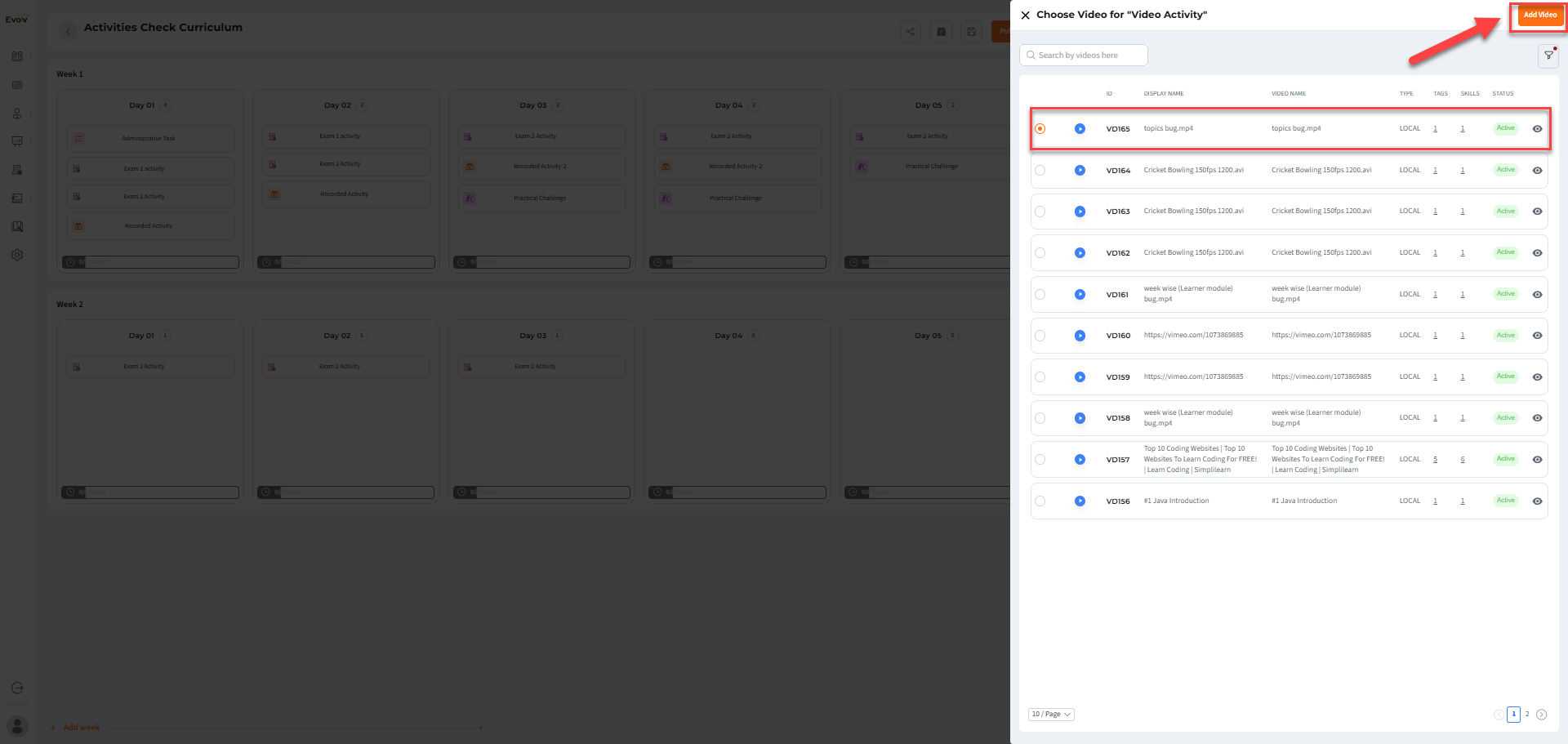Click the Search by videos field
Screen dimensions: 1568x744
(1084, 56)
